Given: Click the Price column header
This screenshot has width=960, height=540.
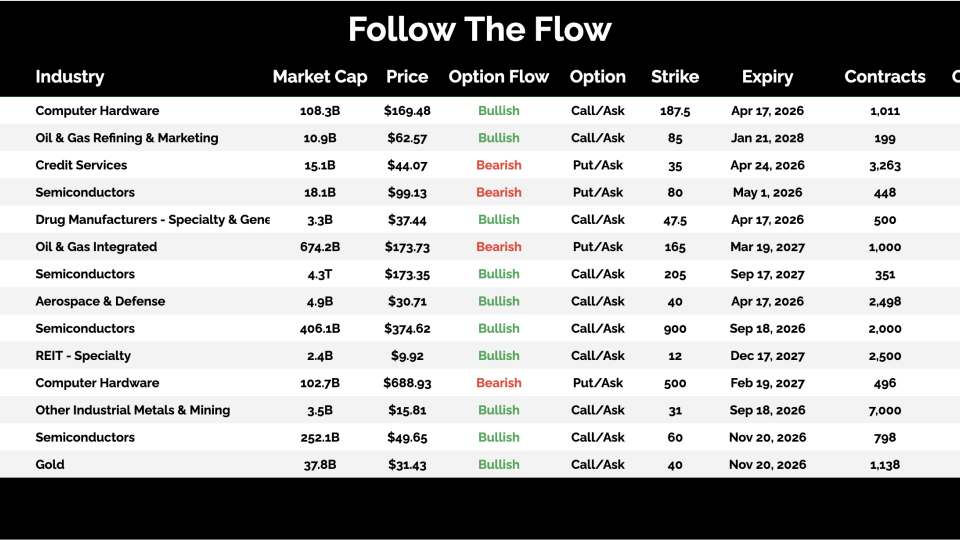Looking at the screenshot, I should pos(407,77).
